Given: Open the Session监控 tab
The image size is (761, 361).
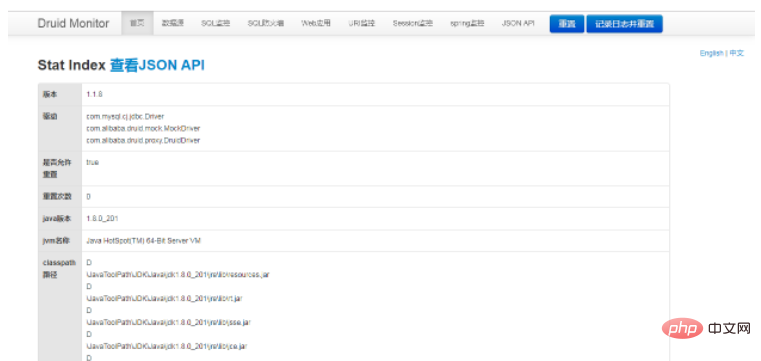Looking at the screenshot, I should (413, 23).
